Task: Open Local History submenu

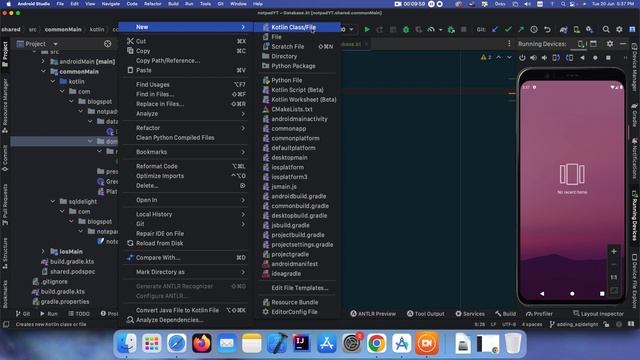Action: [x=186, y=214]
